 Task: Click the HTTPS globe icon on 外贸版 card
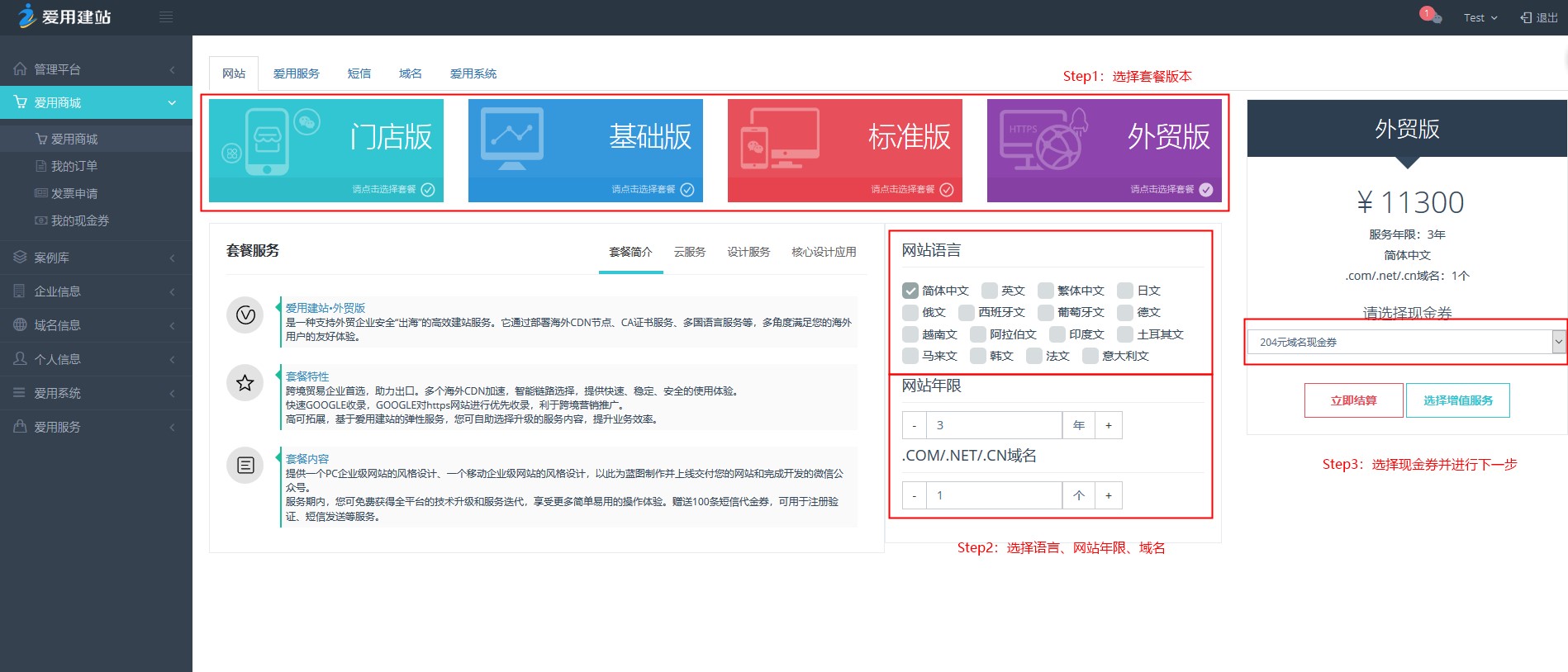[1043, 140]
